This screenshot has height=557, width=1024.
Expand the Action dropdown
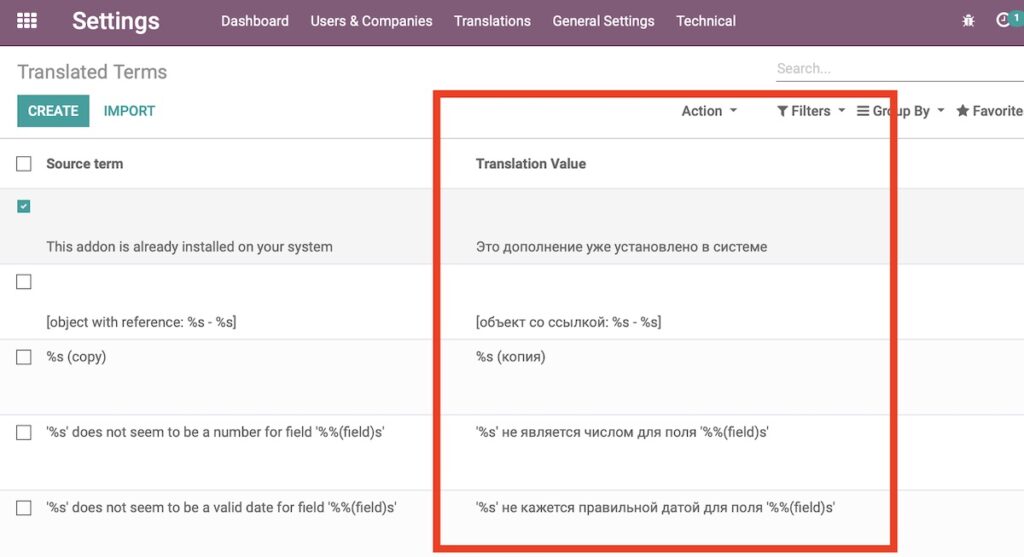point(709,111)
